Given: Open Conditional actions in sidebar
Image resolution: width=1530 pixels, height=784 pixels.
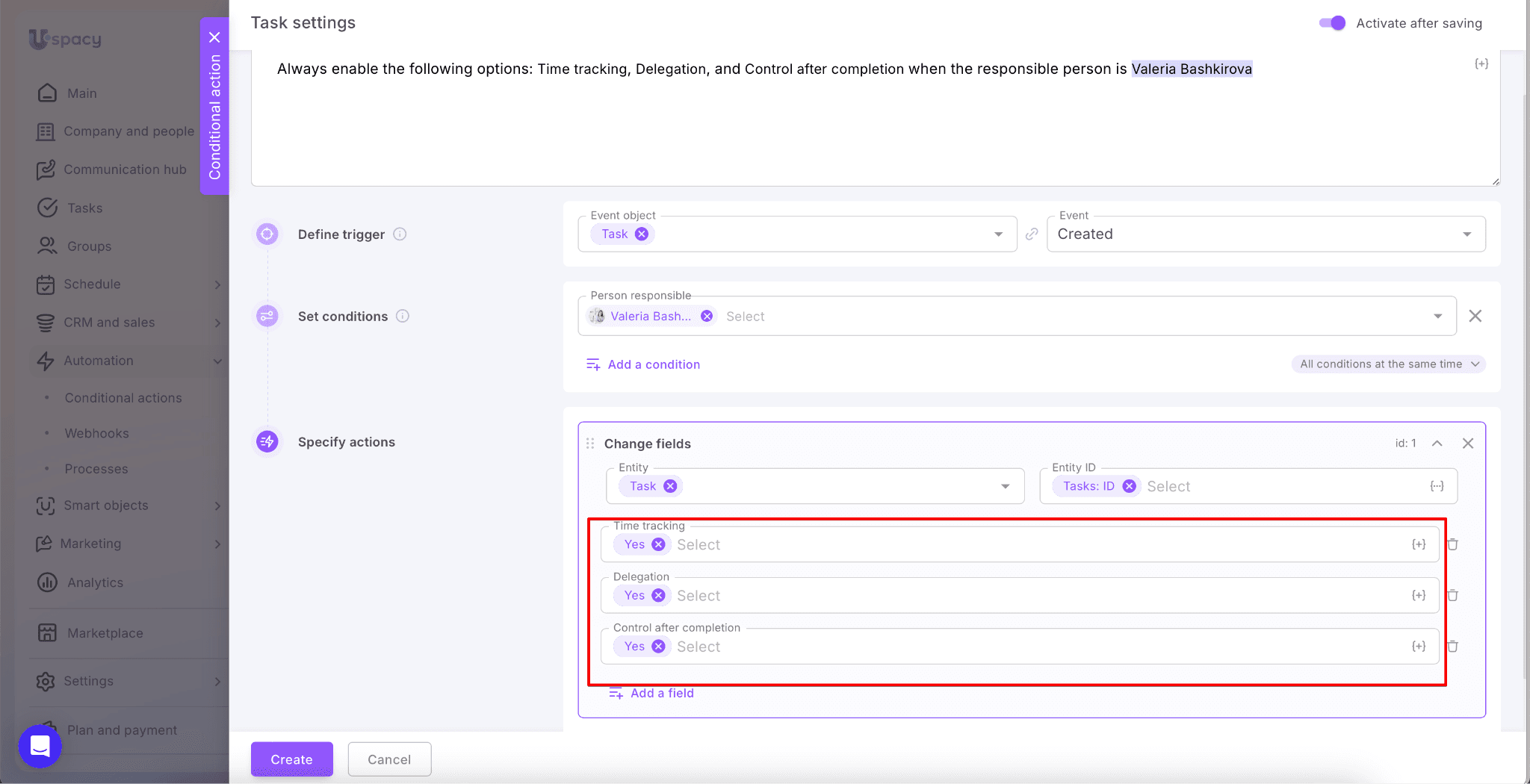Looking at the screenshot, I should point(123,398).
